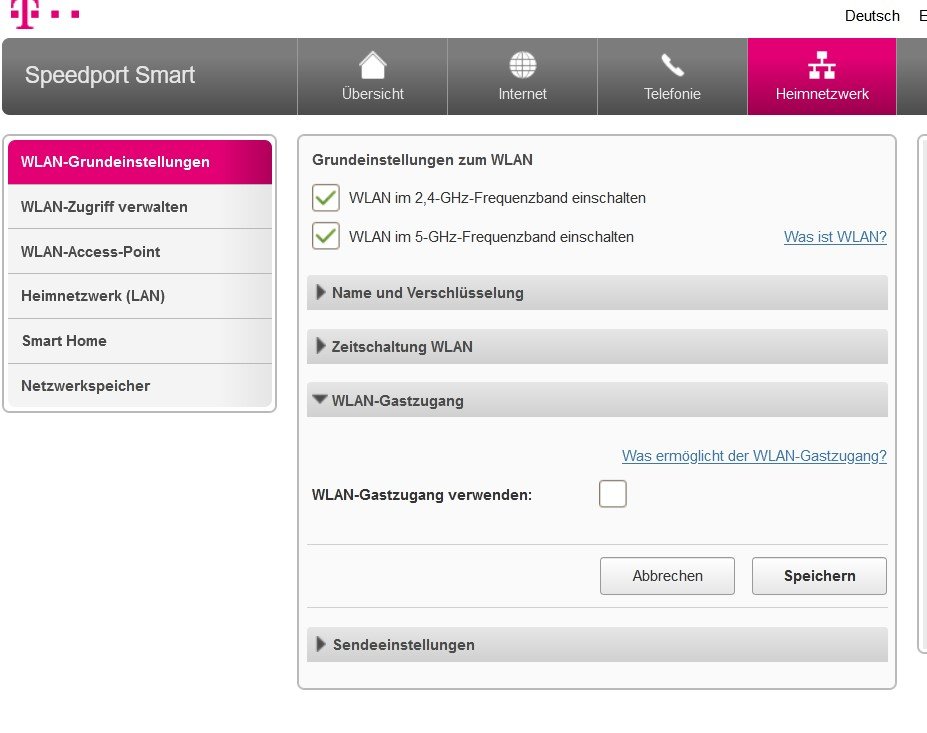
Task: Click the Speedport Smart title
Action: (110, 75)
